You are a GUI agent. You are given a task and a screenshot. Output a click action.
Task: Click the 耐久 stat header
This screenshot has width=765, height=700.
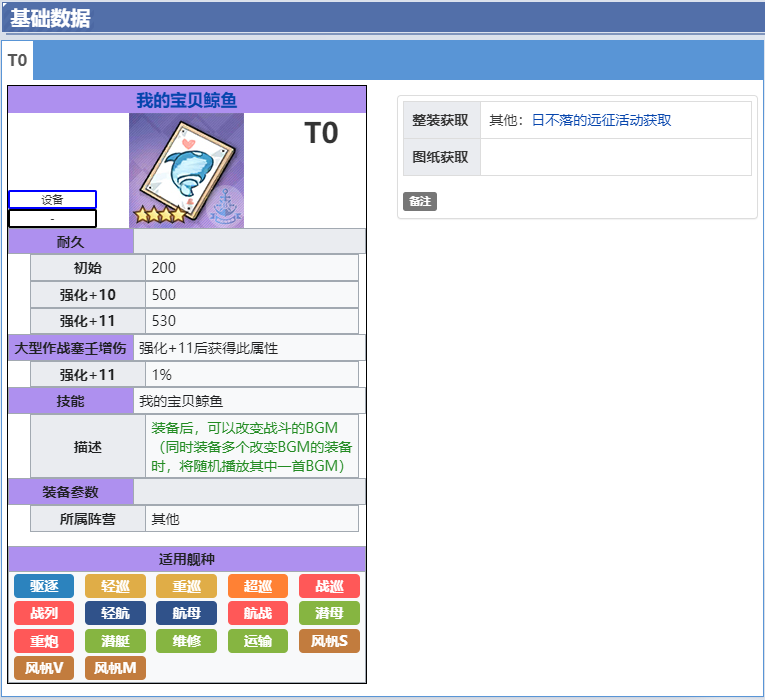[71, 241]
